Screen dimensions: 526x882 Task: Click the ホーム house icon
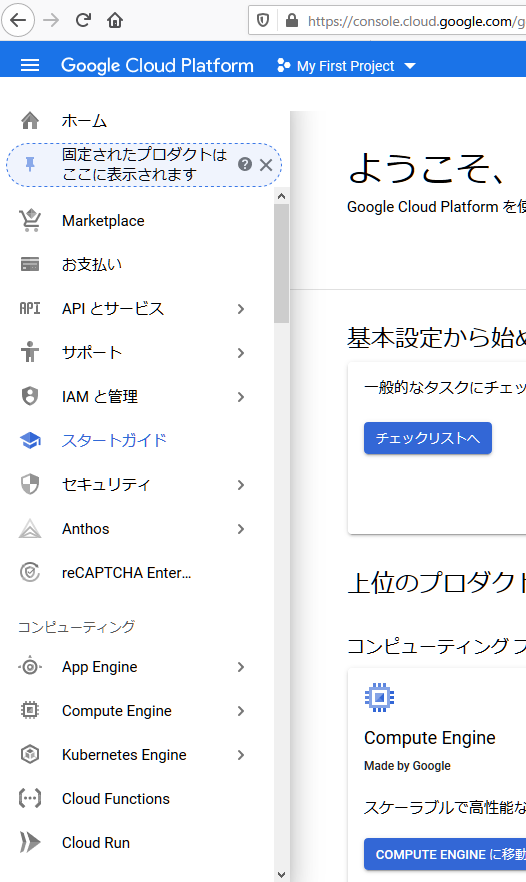click(x=30, y=120)
